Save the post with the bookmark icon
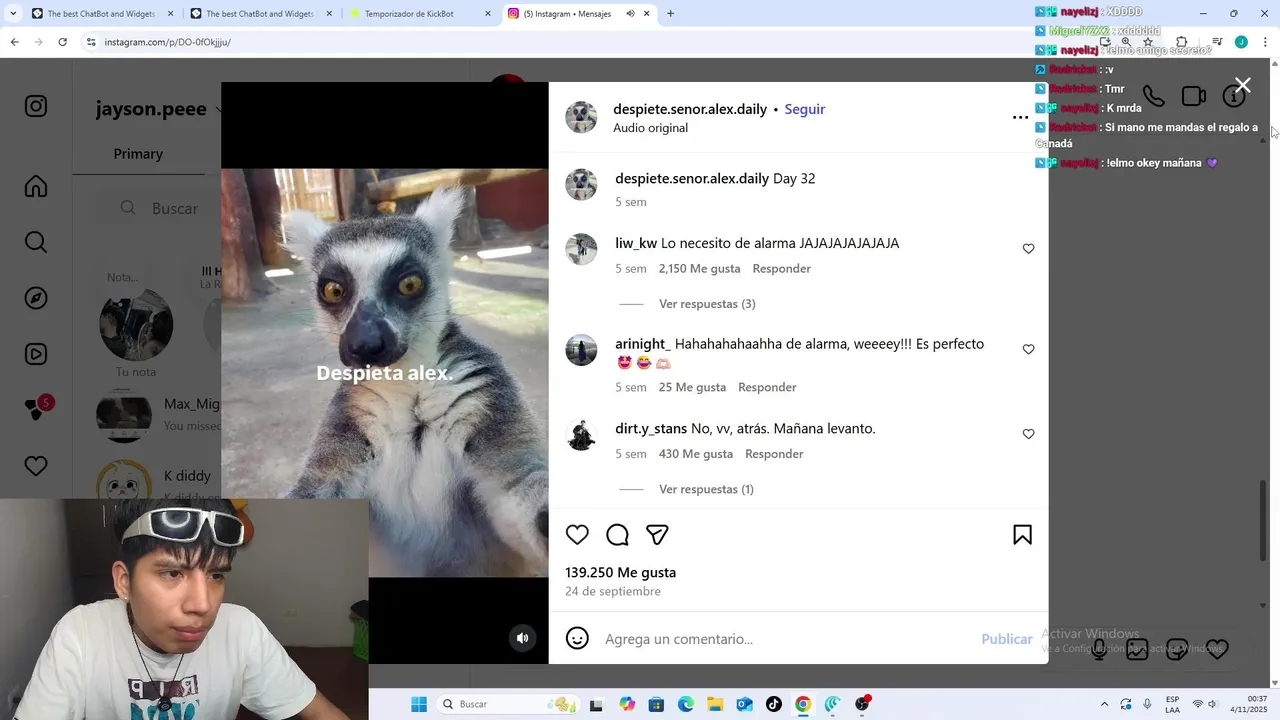 pyautogui.click(x=1022, y=535)
